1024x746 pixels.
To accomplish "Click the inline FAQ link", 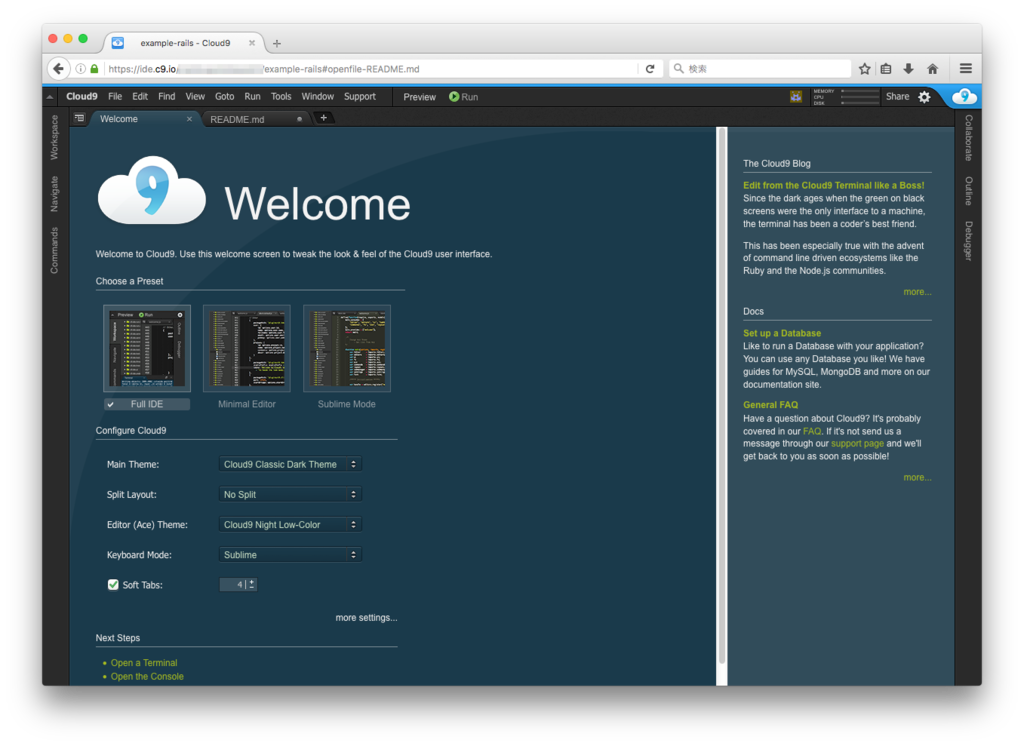I will coord(812,431).
